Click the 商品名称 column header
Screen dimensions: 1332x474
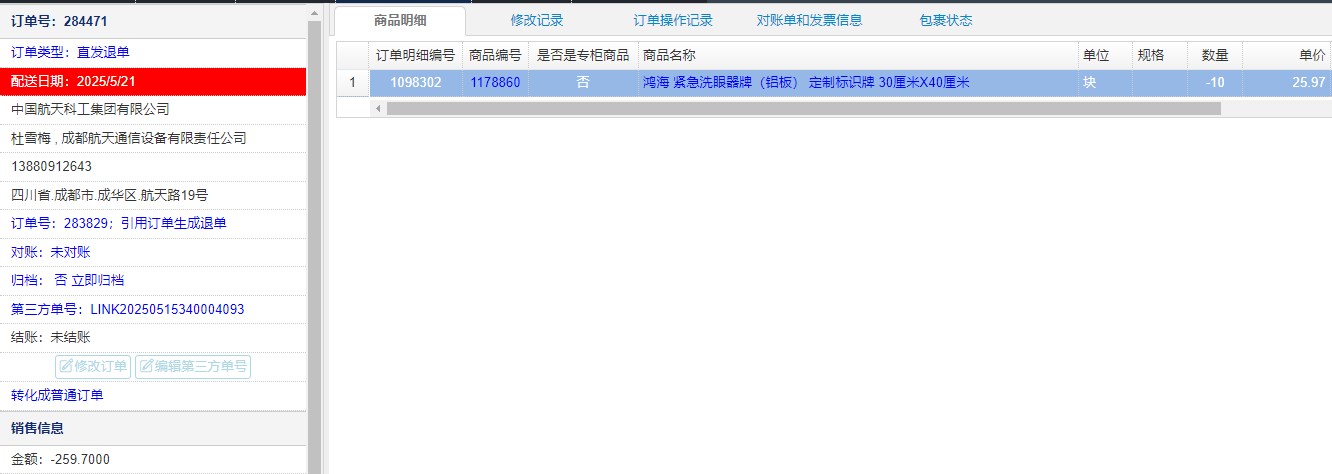857,56
